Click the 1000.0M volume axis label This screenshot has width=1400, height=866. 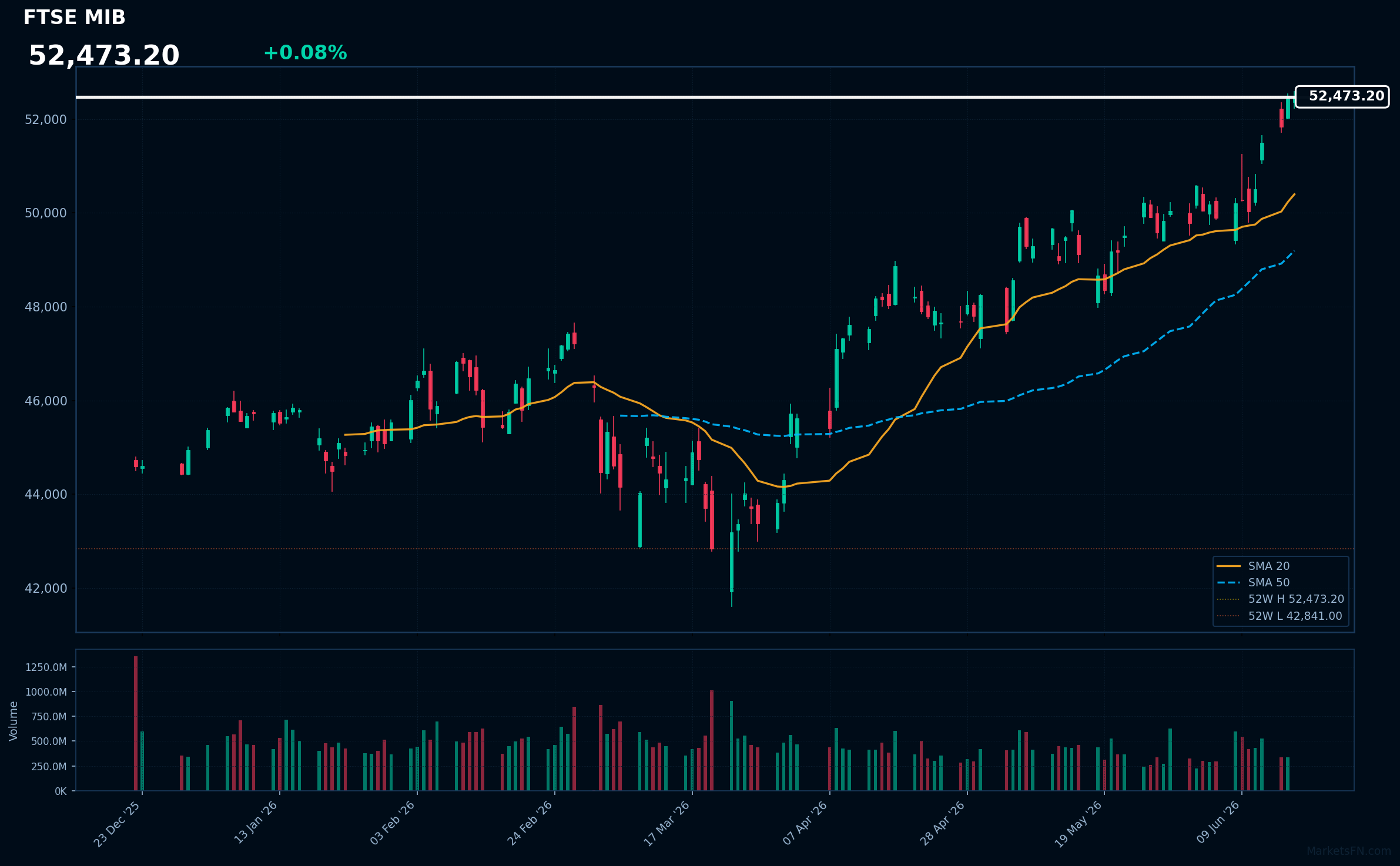[46, 692]
